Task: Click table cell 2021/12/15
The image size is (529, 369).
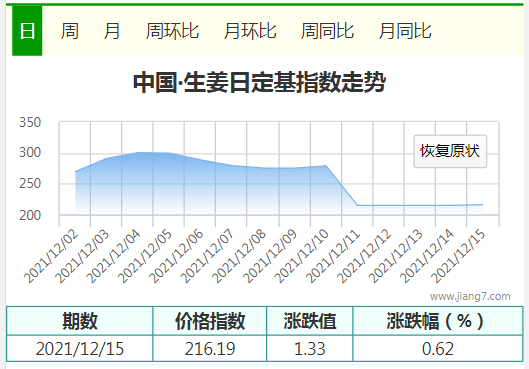Action: [x=80, y=348]
